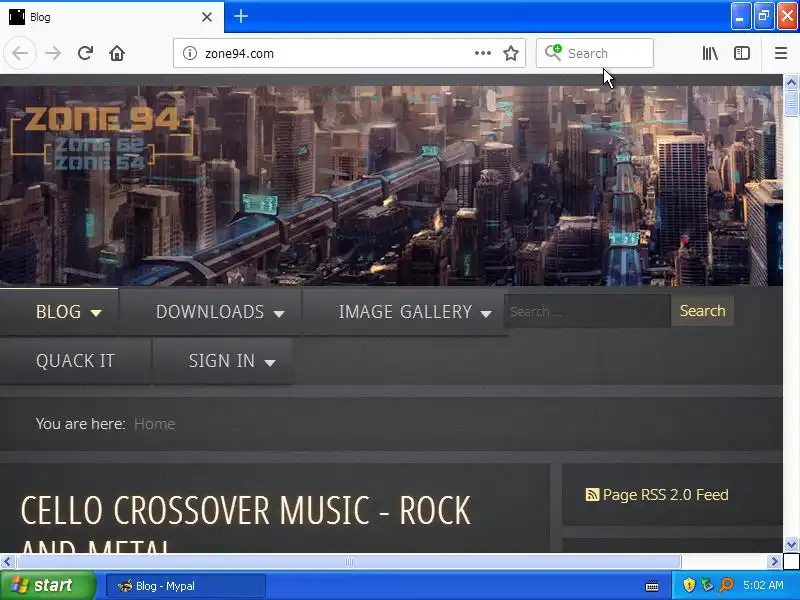
Task: Open the BLOG menu item
Action: point(58,312)
